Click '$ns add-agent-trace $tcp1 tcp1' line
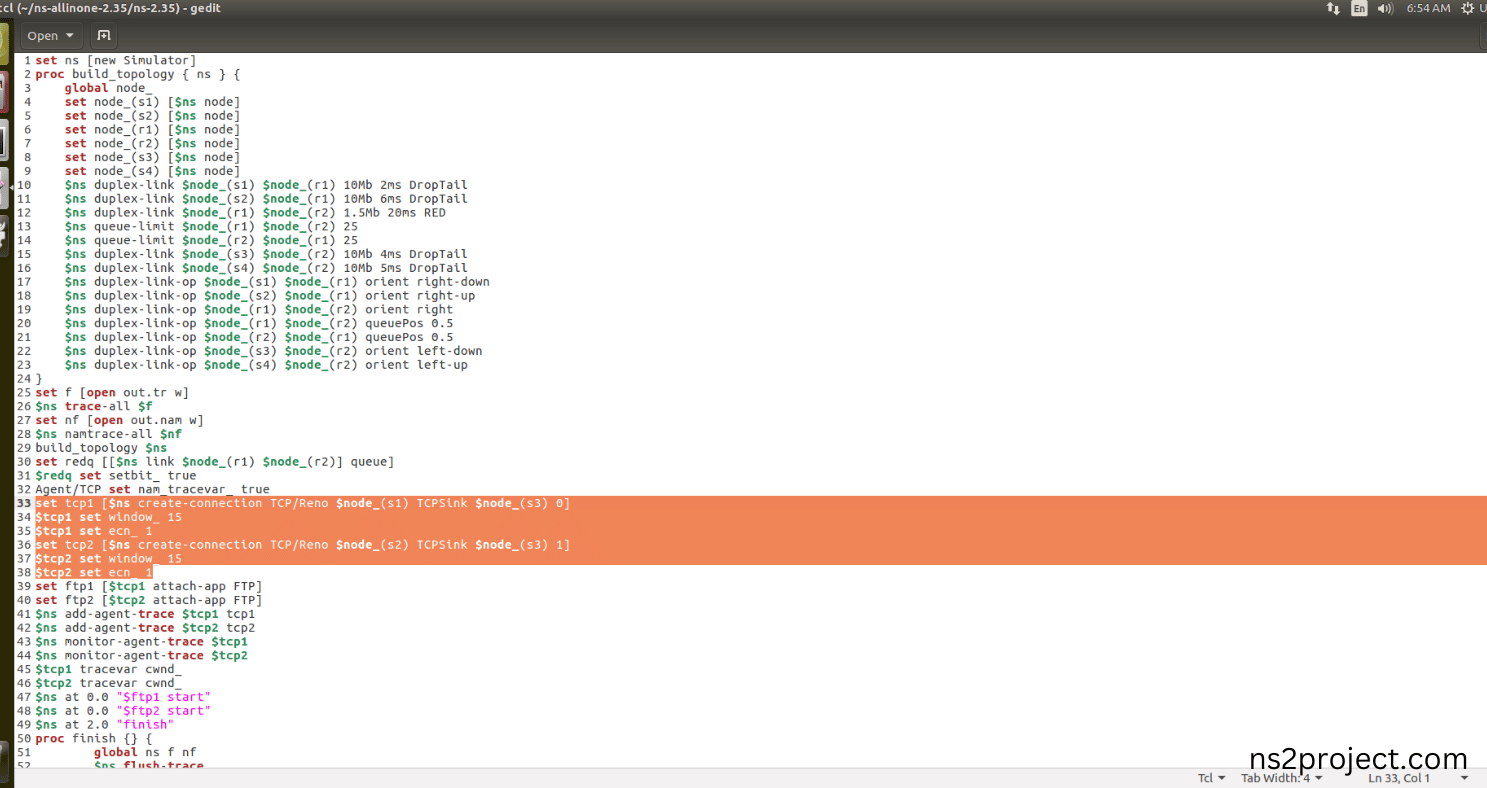Viewport: 1487px width, 788px height. coord(145,614)
